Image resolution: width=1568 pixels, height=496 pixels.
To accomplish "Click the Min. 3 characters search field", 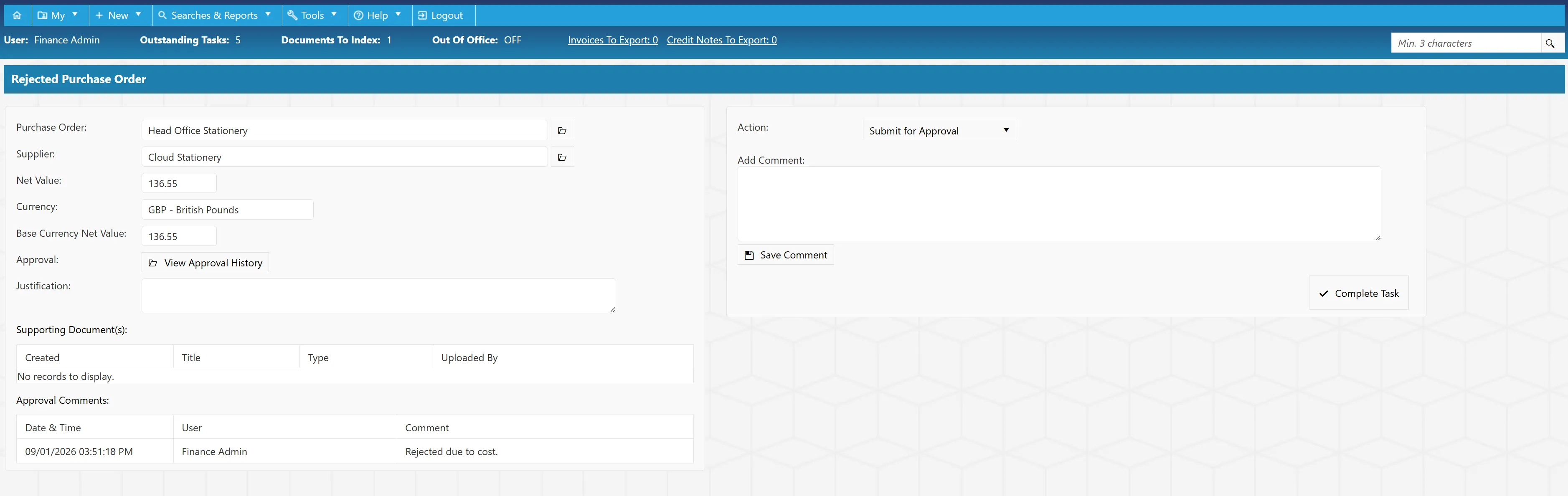I will 1466,43.
